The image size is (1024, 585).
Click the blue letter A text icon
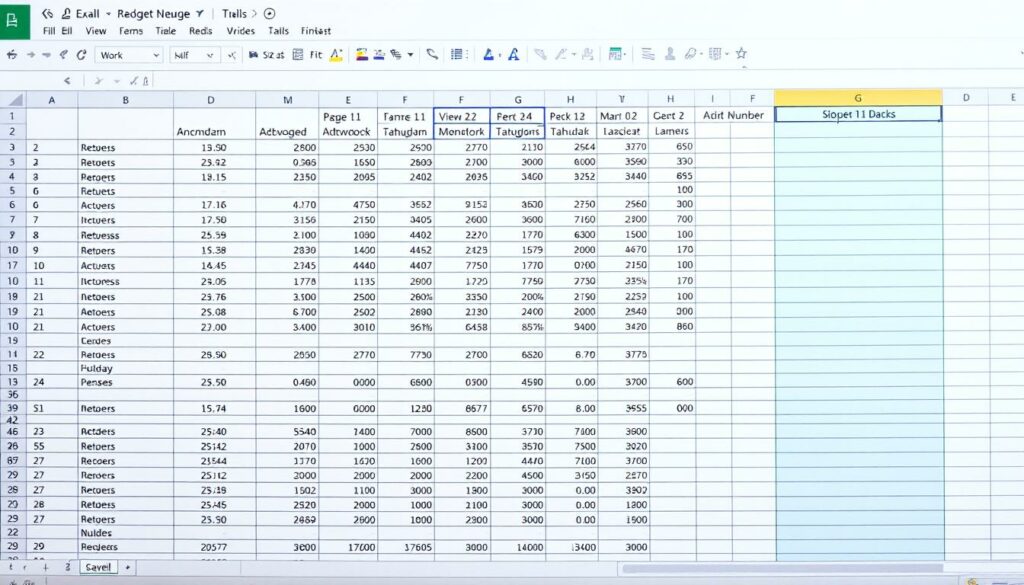click(514, 55)
